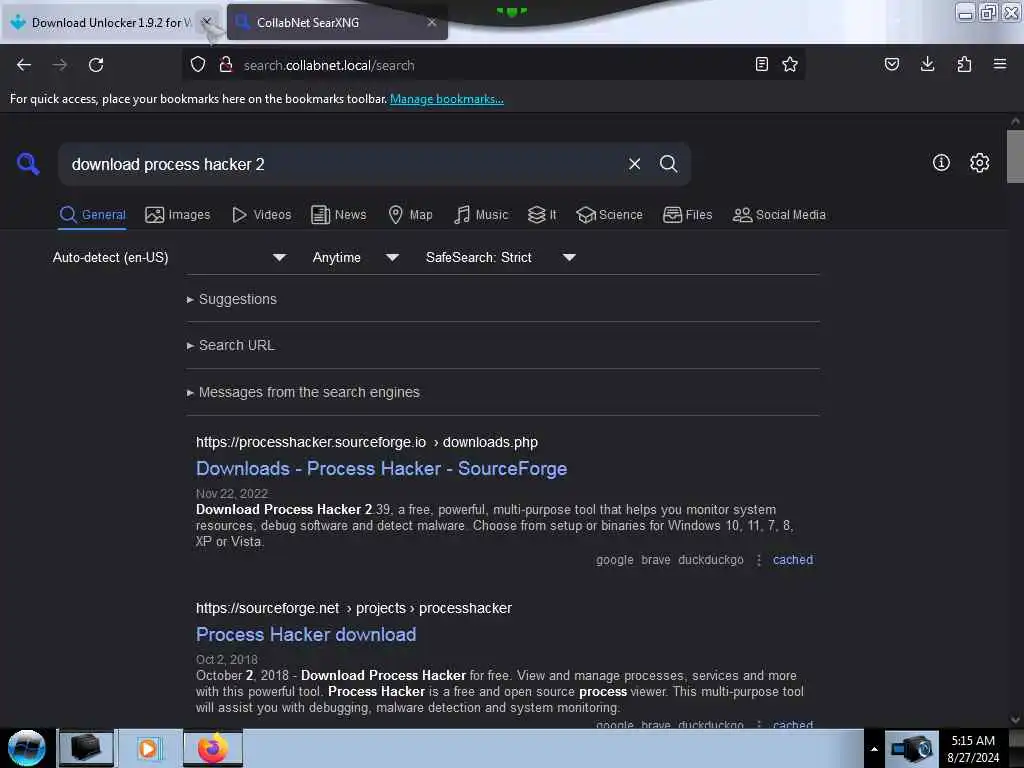Open the SafeSearch: Strict dropdown
The width and height of the screenshot is (1024, 768).
point(500,257)
